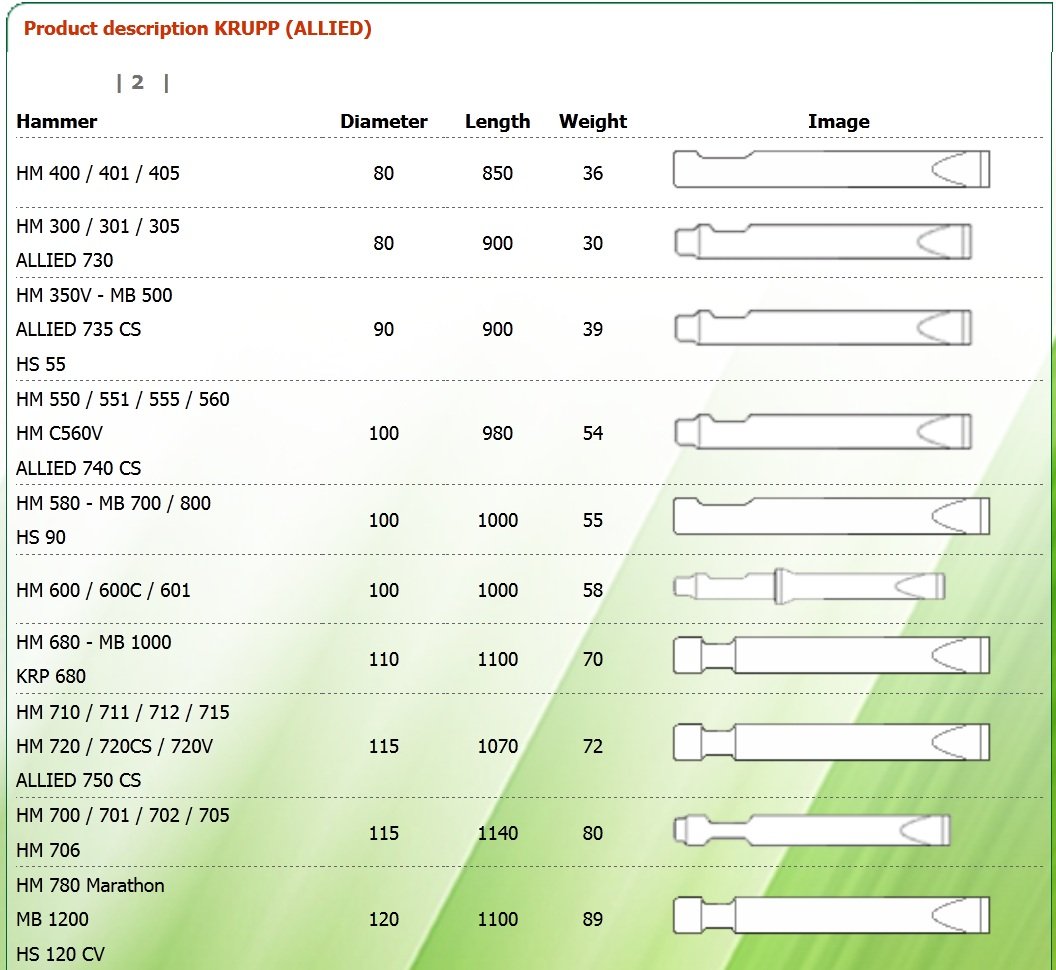Click the weight value 70
The width and height of the screenshot is (1056, 970).
click(x=593, y=659)
